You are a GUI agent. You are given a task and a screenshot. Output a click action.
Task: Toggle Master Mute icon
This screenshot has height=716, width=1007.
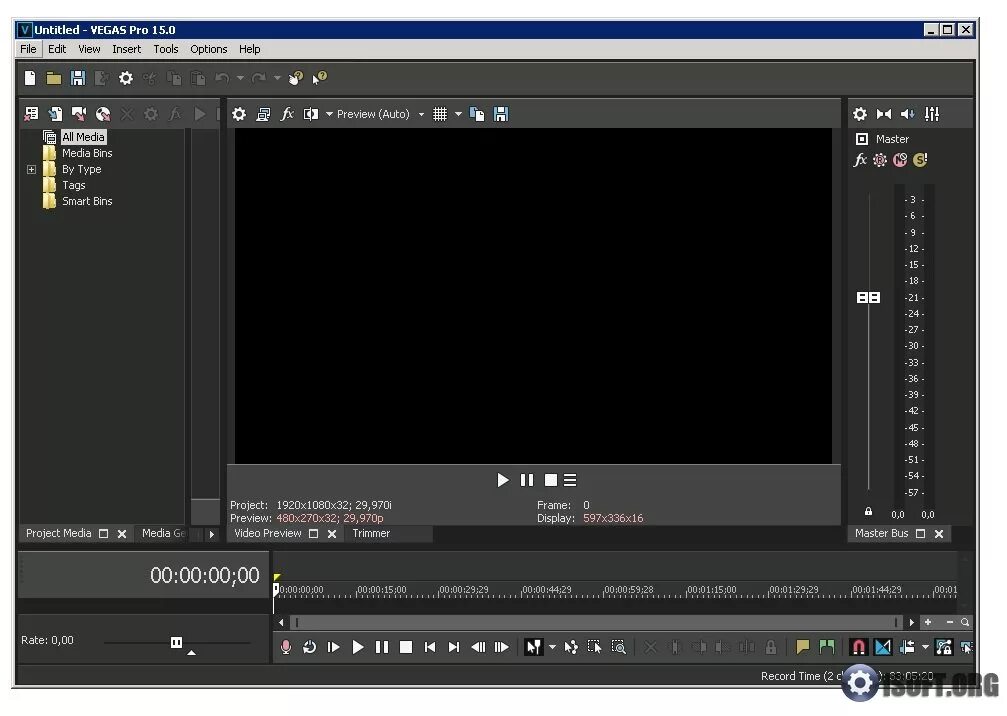(900, 160)
